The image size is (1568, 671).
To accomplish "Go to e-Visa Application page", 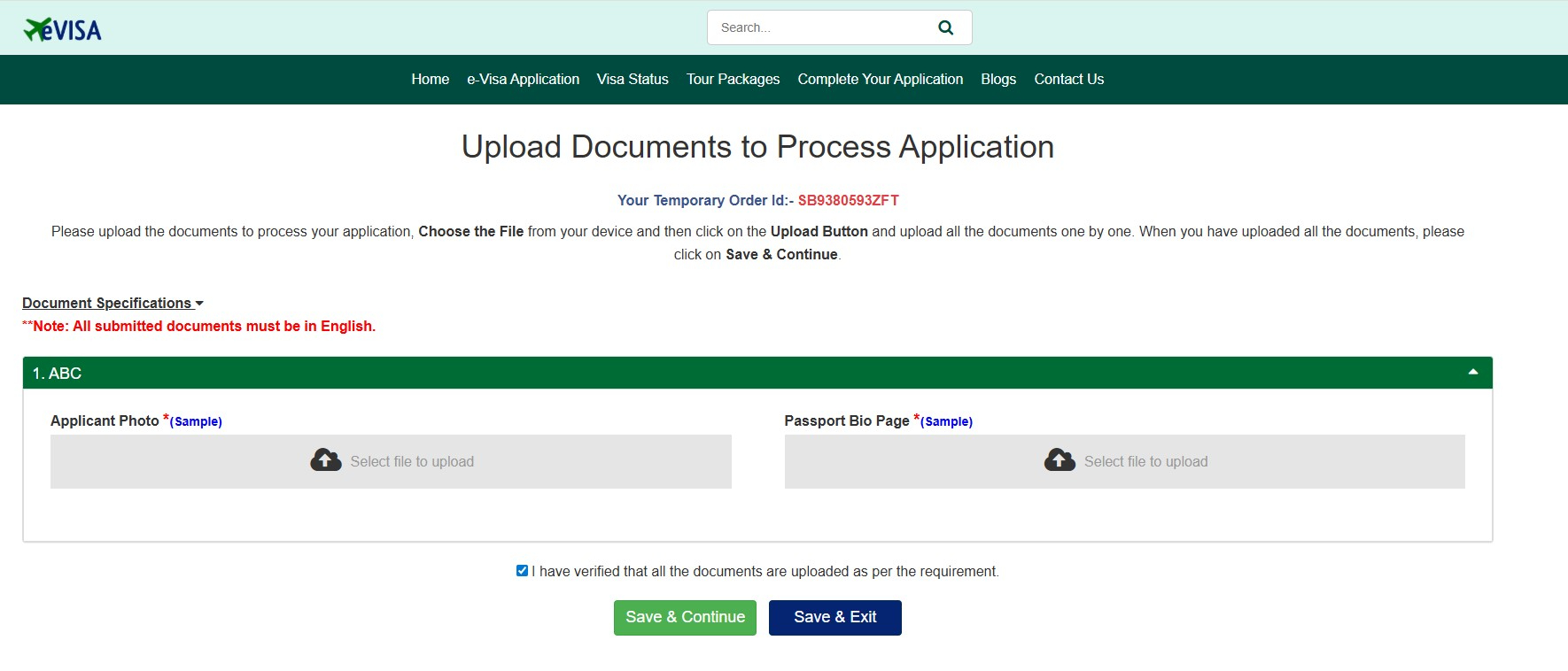I will click(523, 79).
